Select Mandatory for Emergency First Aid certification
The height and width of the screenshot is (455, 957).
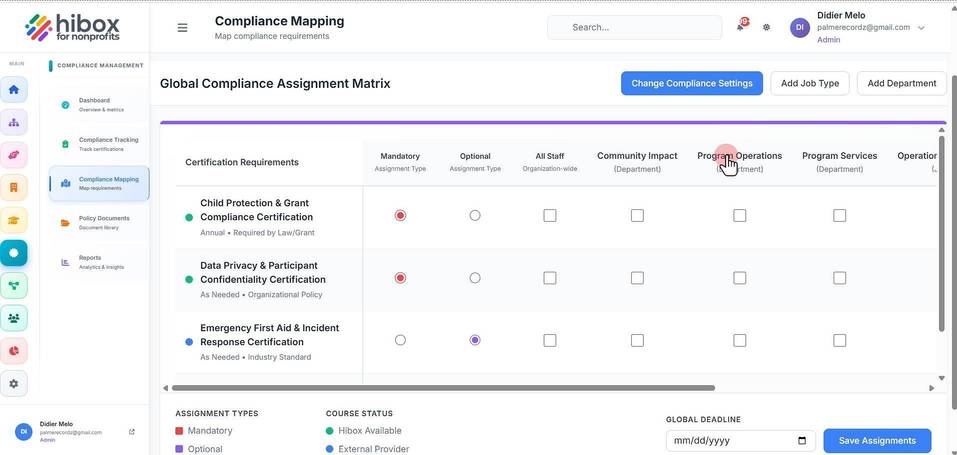(x=400, y=340)
